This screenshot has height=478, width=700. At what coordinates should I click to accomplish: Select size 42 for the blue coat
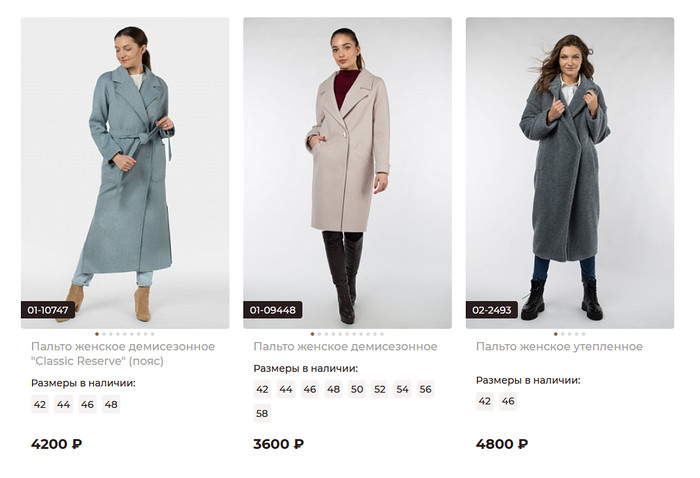click(40, 405)
